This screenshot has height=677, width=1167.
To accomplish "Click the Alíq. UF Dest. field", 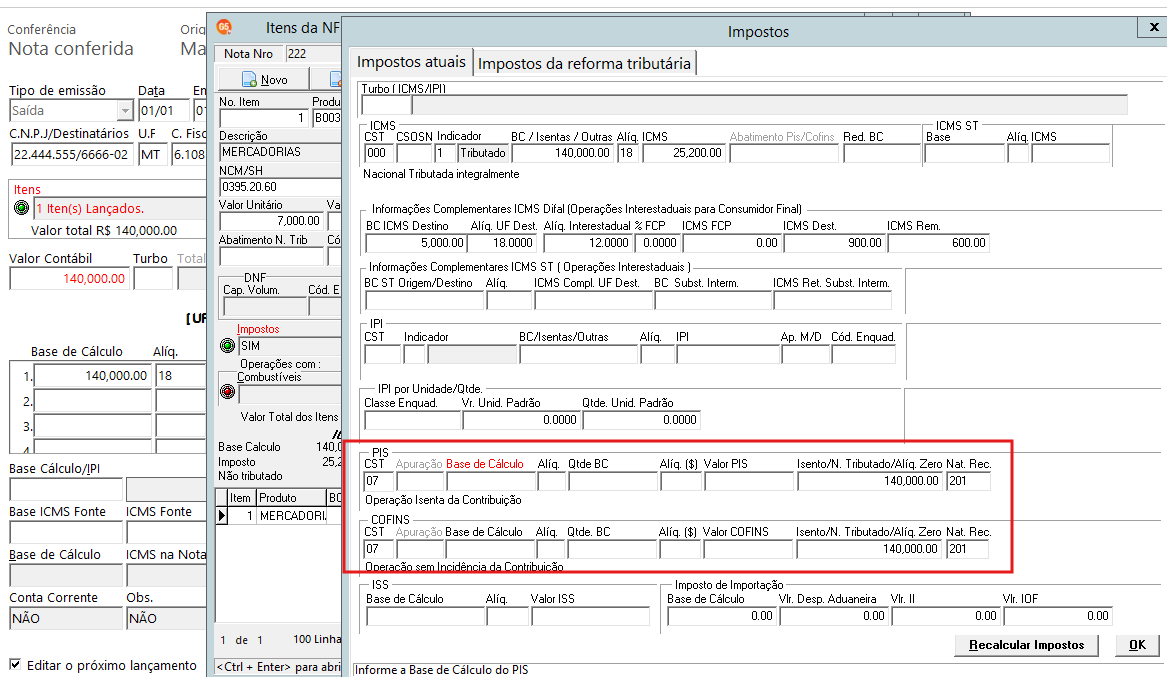I will pos(503,243).
